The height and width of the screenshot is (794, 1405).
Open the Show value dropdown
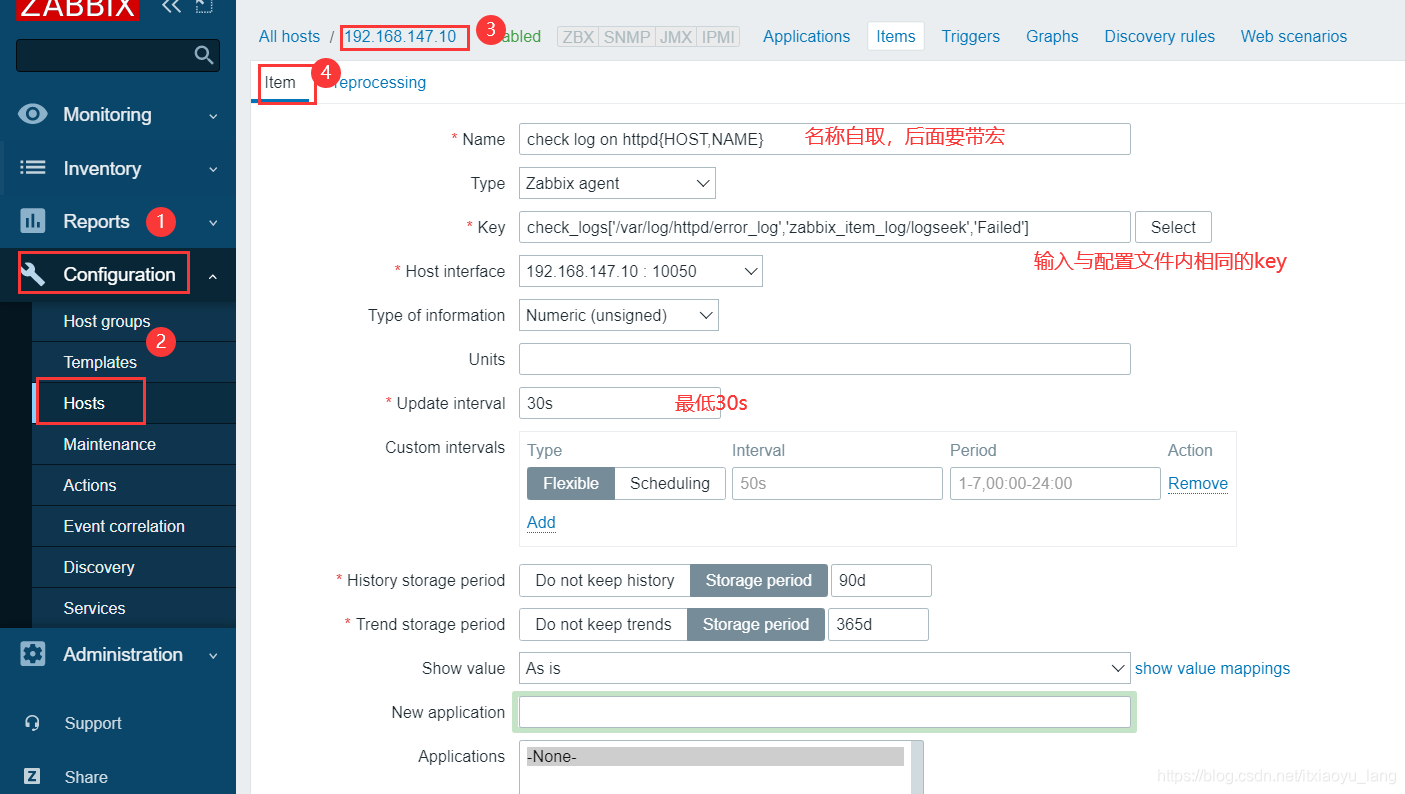coord(825,668)
